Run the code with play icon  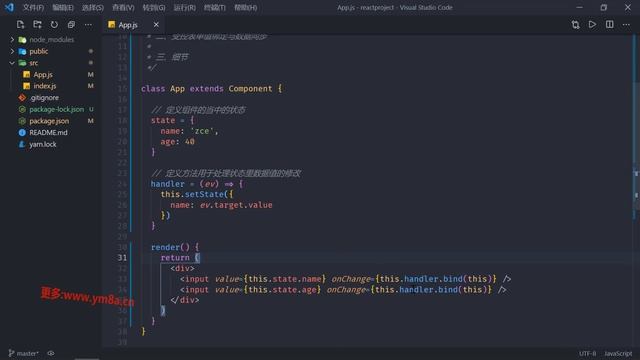point(592,24)
